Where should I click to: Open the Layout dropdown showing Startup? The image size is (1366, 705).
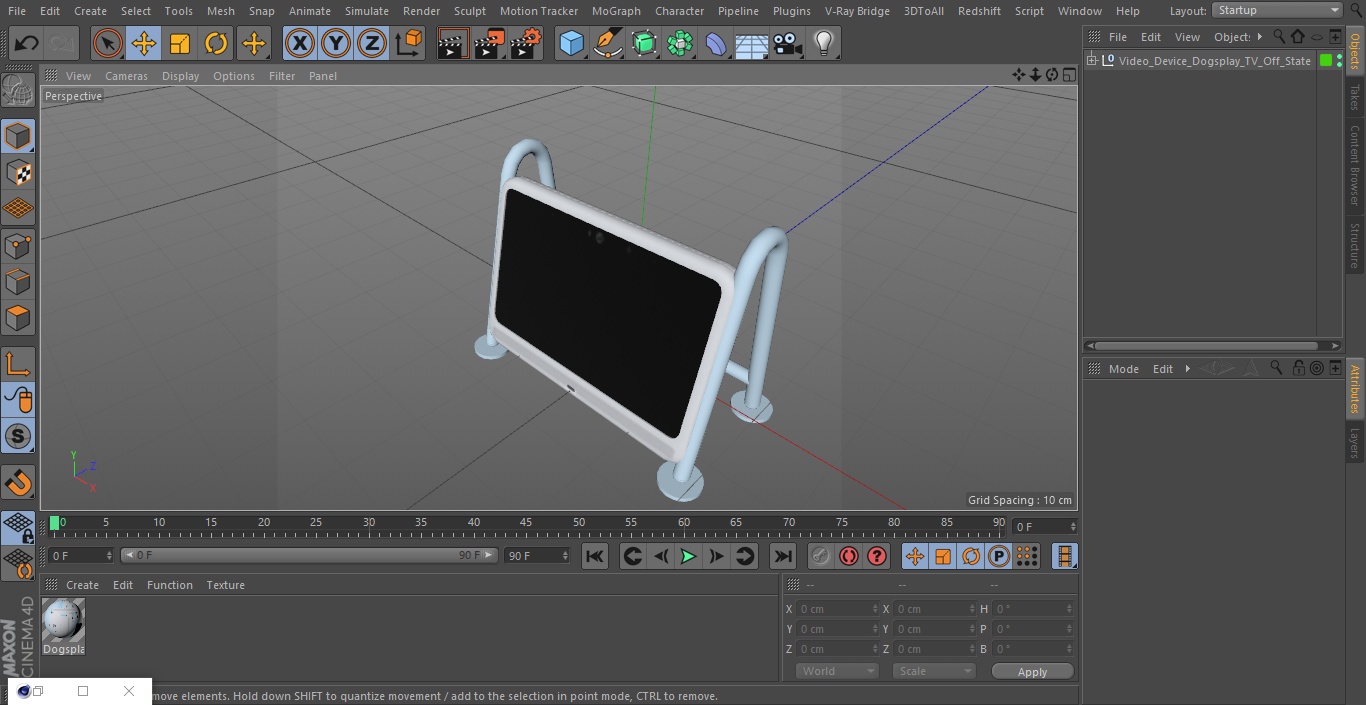[1278, 10]
